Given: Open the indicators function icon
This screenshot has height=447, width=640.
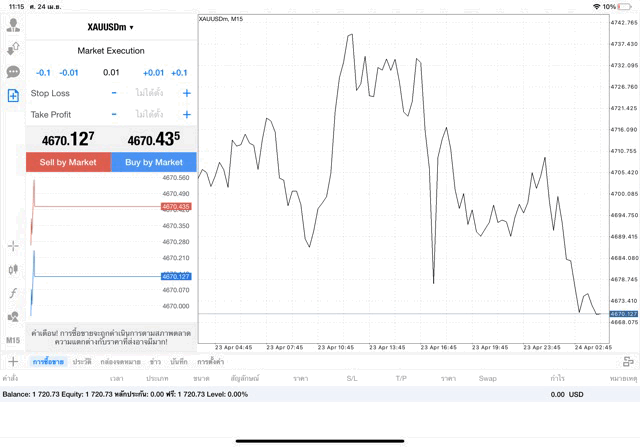Looking at the screenshot, I should point(13,293).
